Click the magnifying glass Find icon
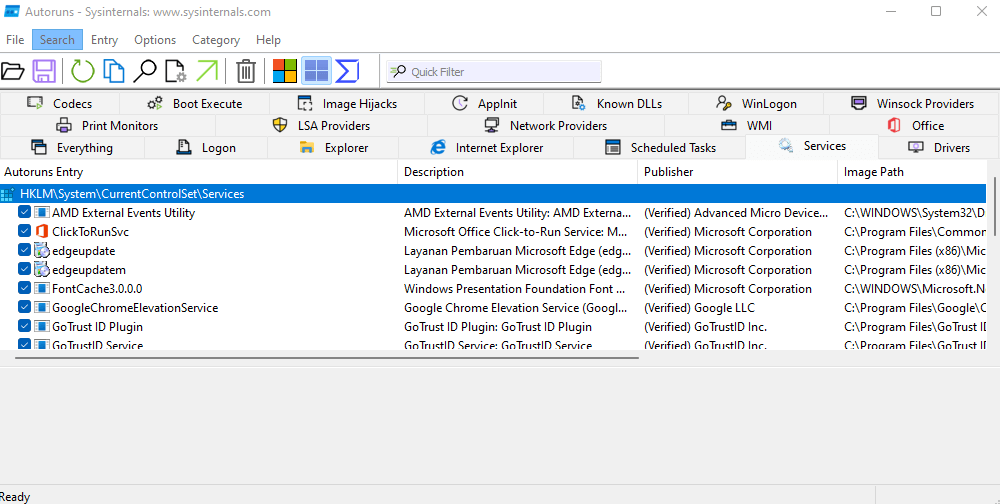Viewport: 1000px width, 504px height. pos(145,71)
